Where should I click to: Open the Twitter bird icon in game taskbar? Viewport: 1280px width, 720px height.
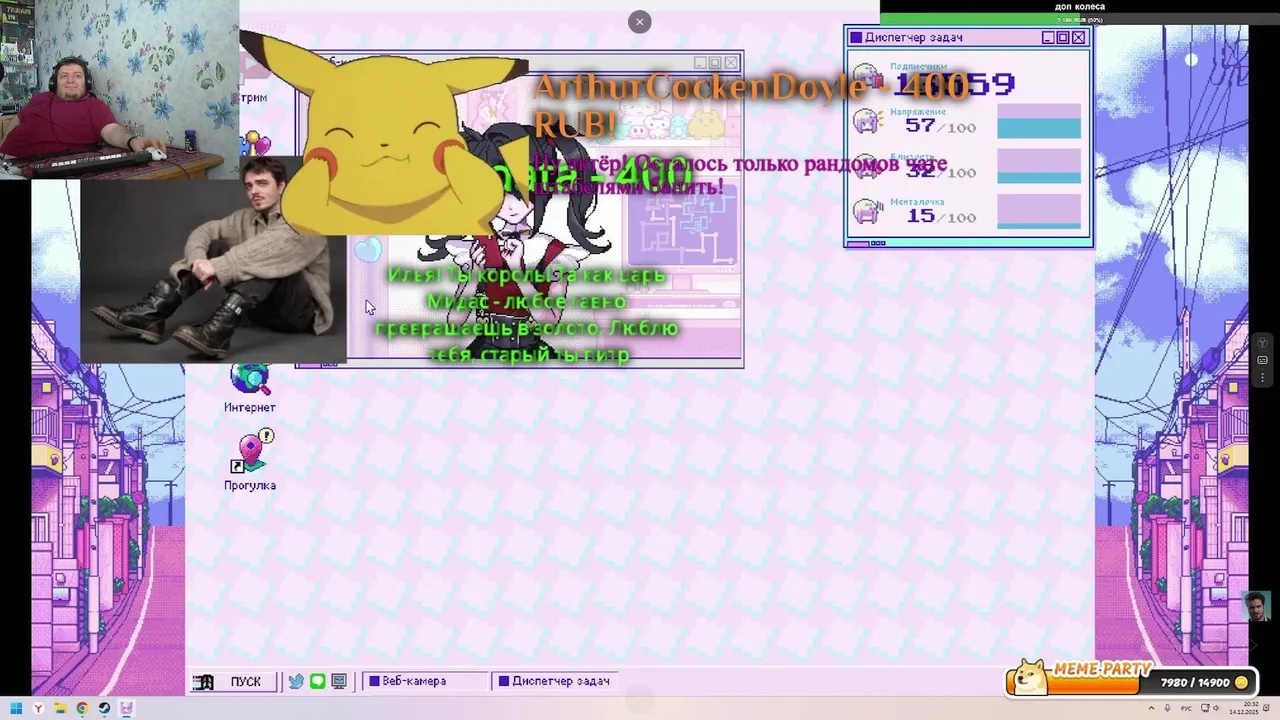[x=296, y=682]
